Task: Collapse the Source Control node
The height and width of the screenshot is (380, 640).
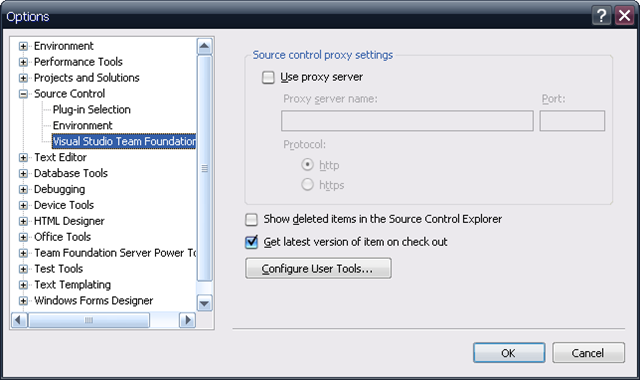Action: point(23,94)
